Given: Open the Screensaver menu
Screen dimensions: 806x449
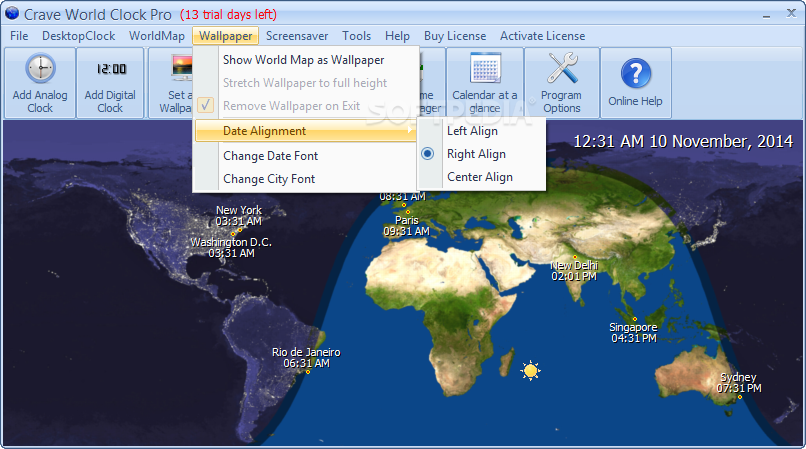Looking at the screenshot, I should pyautogui.click(x=297, y=36).
